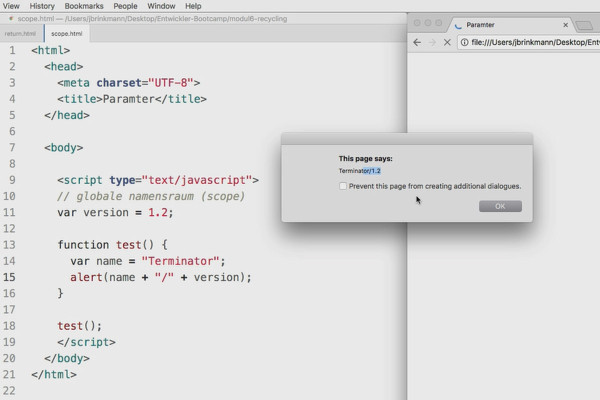This screenshot has height=400, width=600.
Task: Click 'var version = 1.2;' line
Action: (x=115, y=212)
